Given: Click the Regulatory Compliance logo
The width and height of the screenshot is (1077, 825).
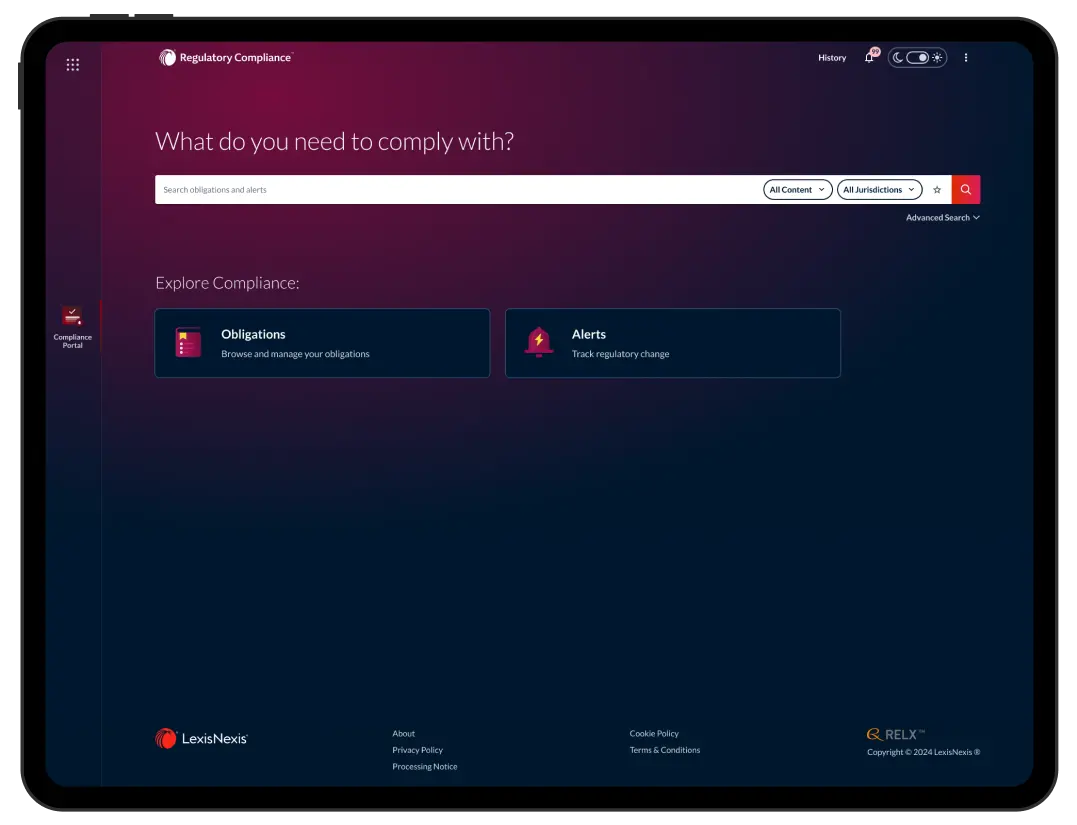Looking at the screenshot, I should [226, 58].
